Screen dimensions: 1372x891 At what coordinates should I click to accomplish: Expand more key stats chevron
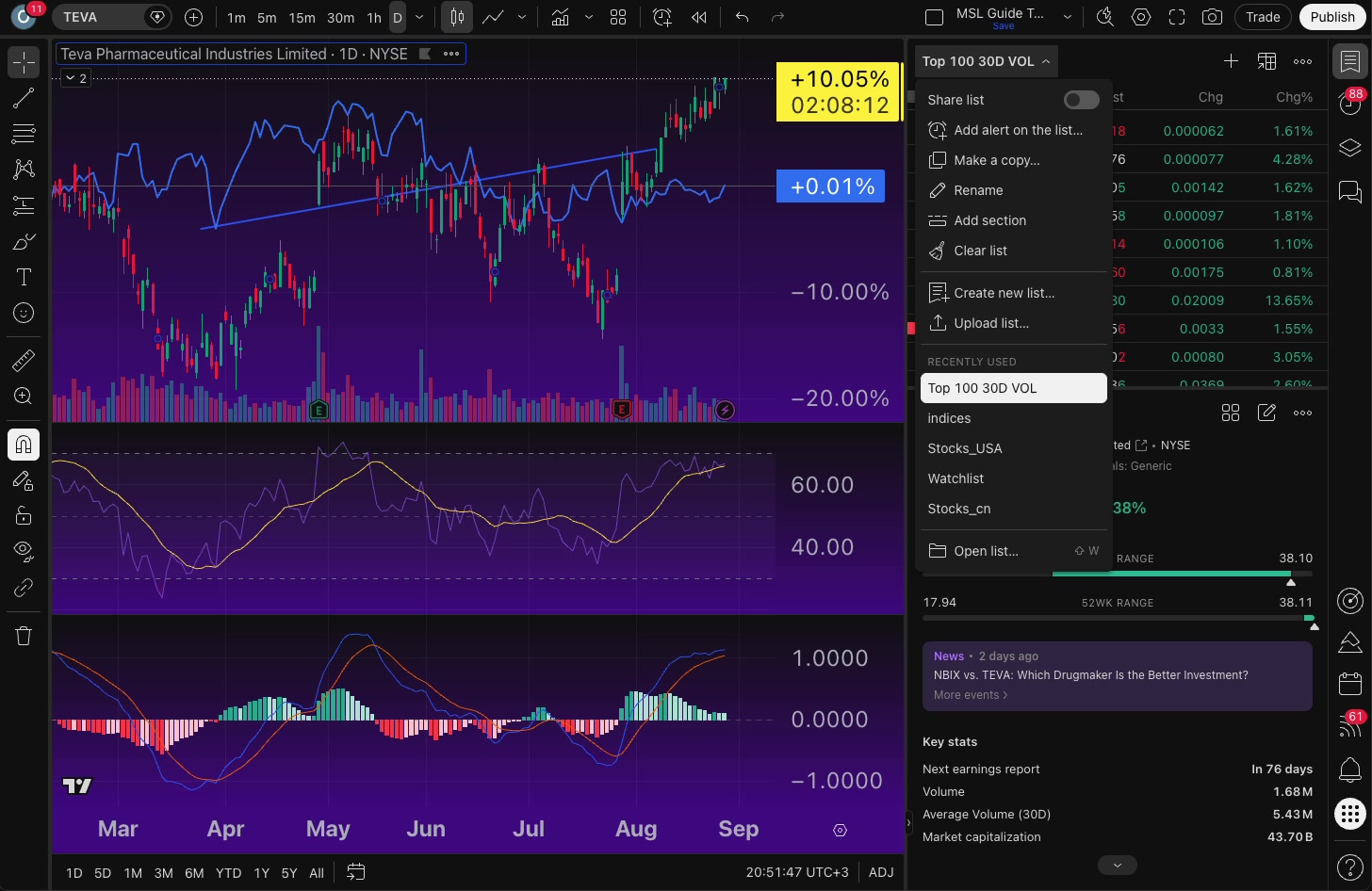1118,865
